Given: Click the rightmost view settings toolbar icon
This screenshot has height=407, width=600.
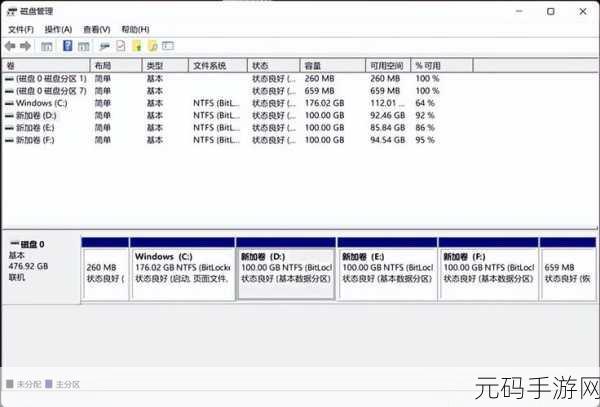Looking at the screenshot, I should tap(168, 46).
